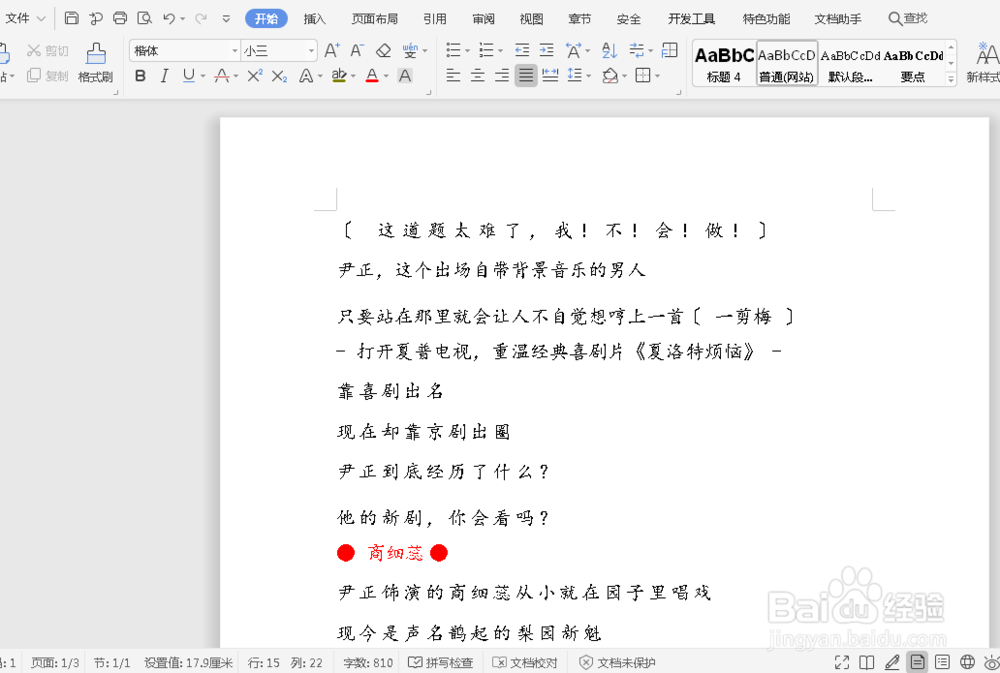
Task: Toggle Underline formatting
Action: [189, 76]
